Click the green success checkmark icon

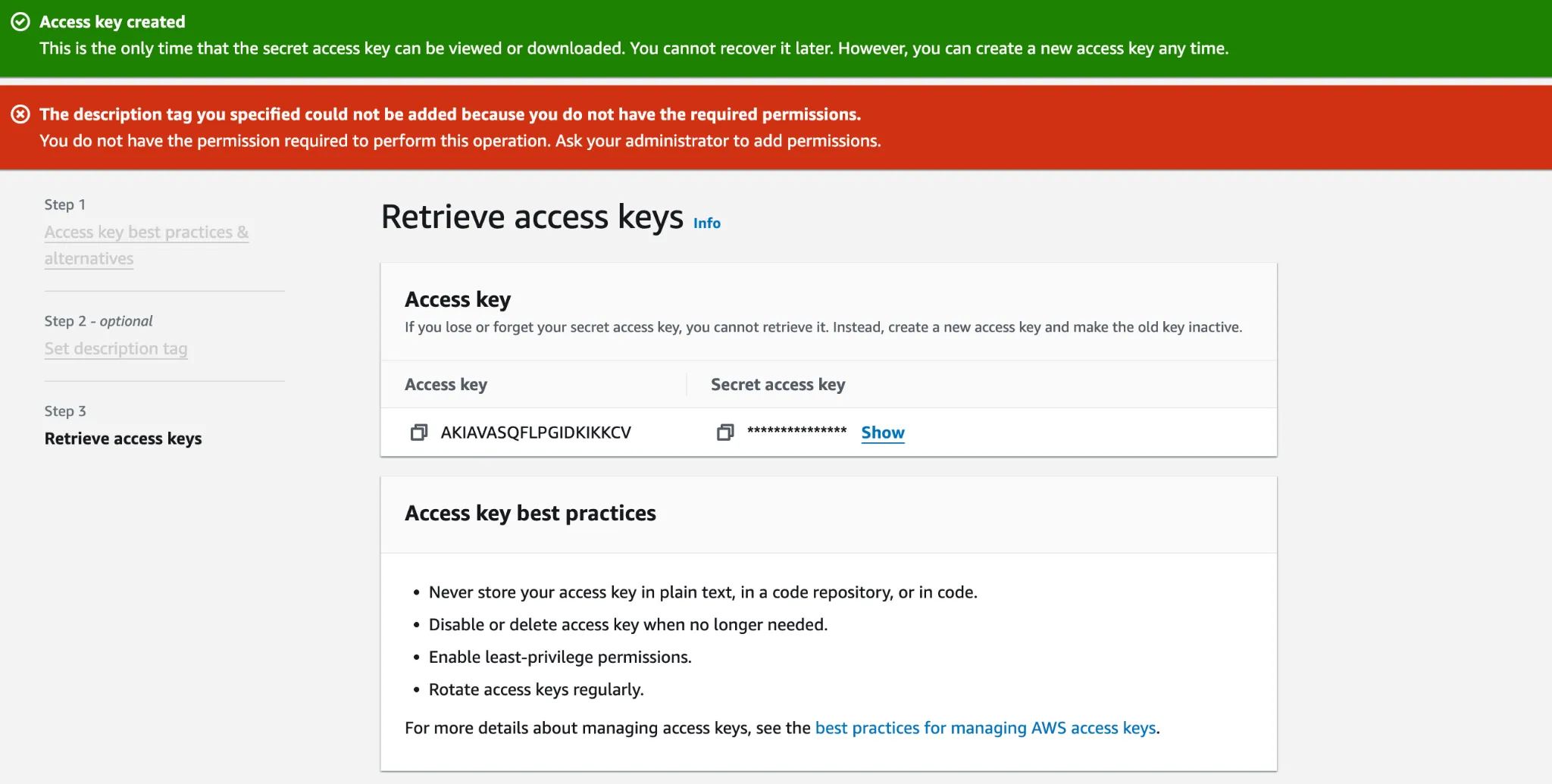tap(20, 22)
